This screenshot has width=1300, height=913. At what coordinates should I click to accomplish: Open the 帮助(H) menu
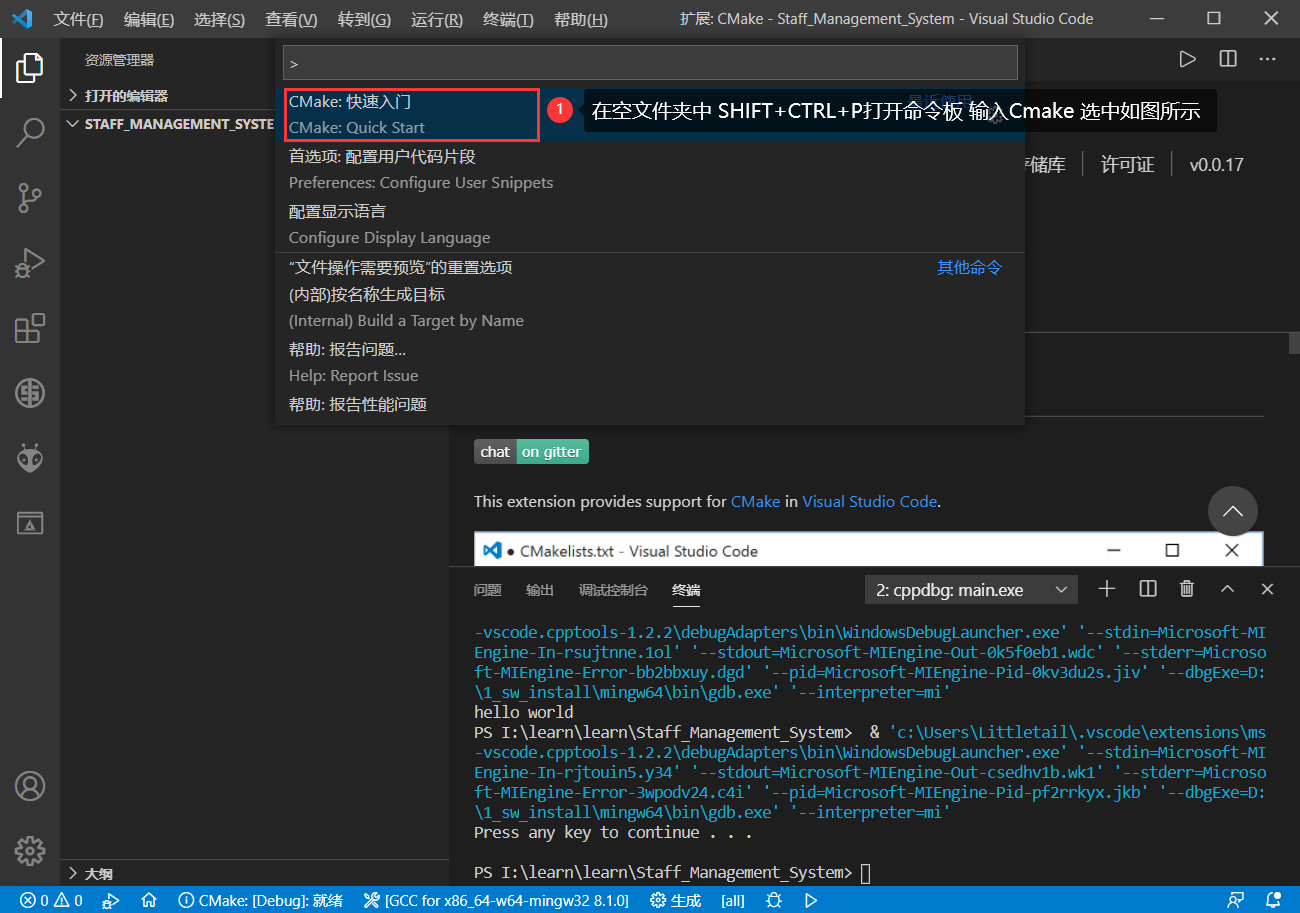coord(580,19)
